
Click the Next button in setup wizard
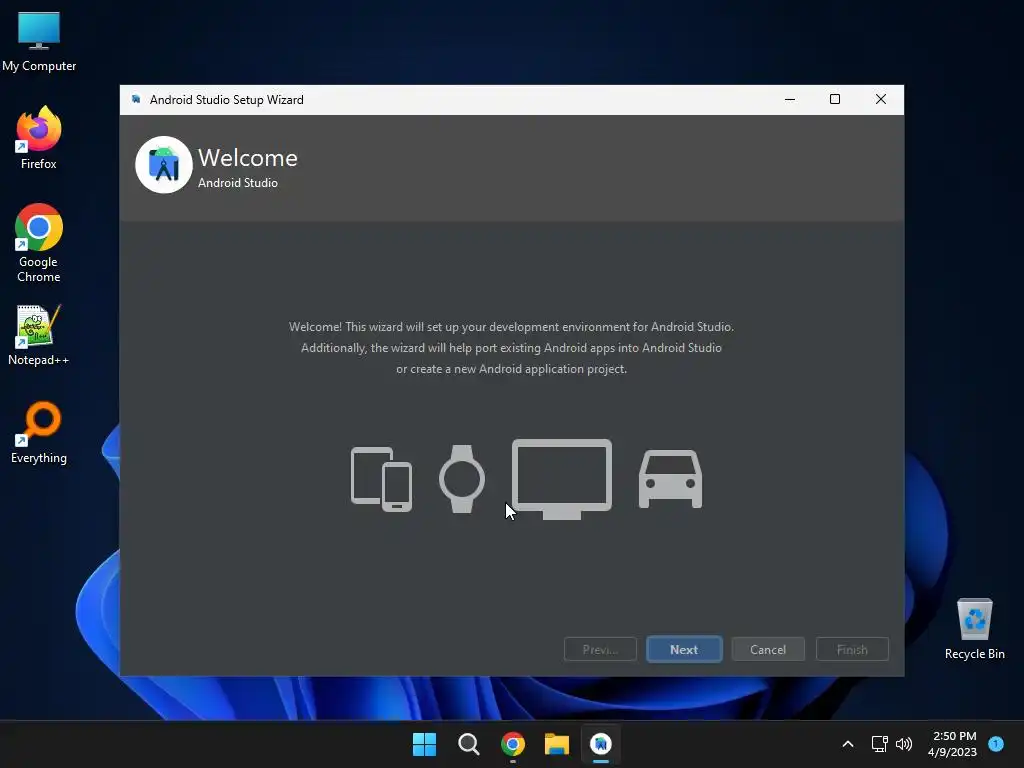point(684,649)
